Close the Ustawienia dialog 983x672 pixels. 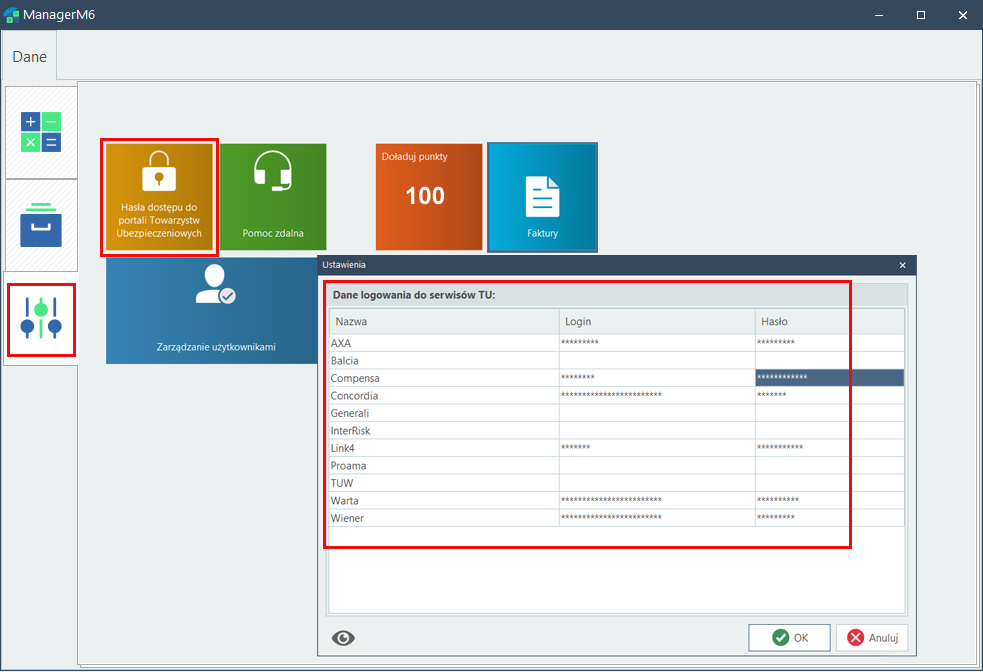903,265
